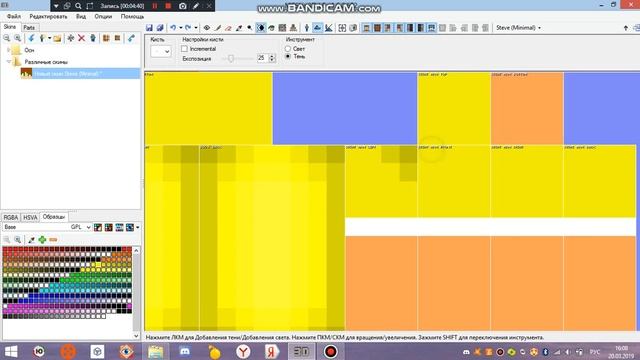Click the Save all skins icon
This screenshot has width=640, height=360.
160,28
